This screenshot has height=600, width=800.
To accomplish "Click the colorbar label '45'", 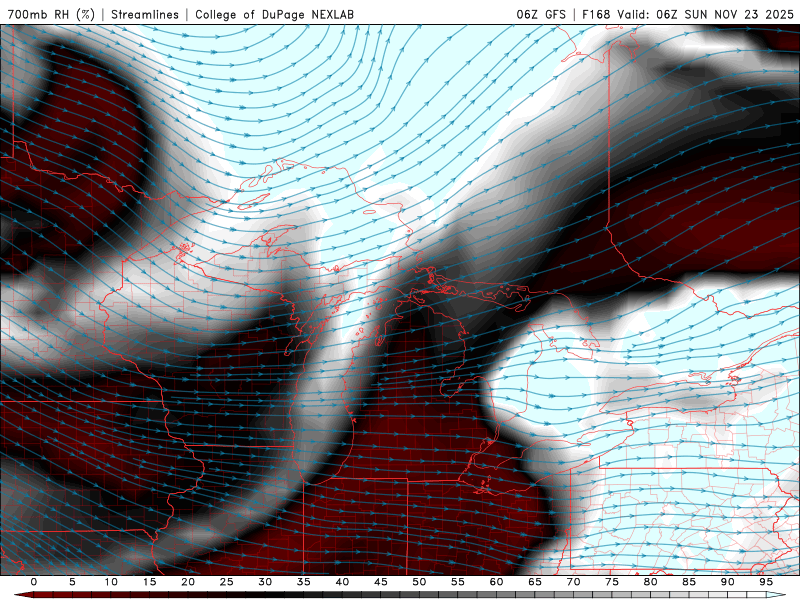I will coord(381,582).
